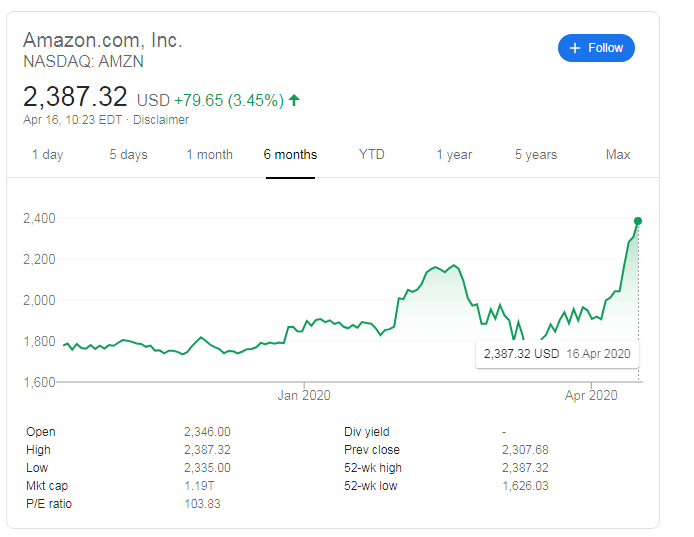Select the 1 month range tab
694x537 pixels.
click(x=209, y=154)
